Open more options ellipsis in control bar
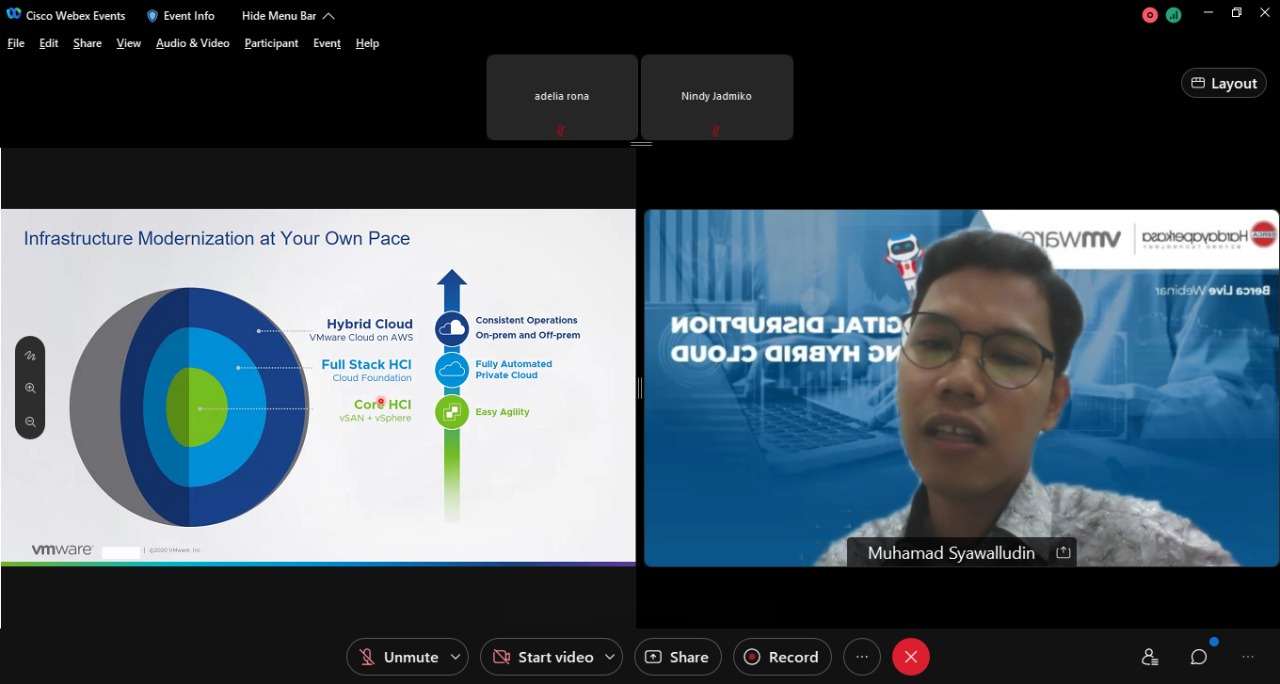Viewport: 1280px width, 684px height. coord(862,657)
